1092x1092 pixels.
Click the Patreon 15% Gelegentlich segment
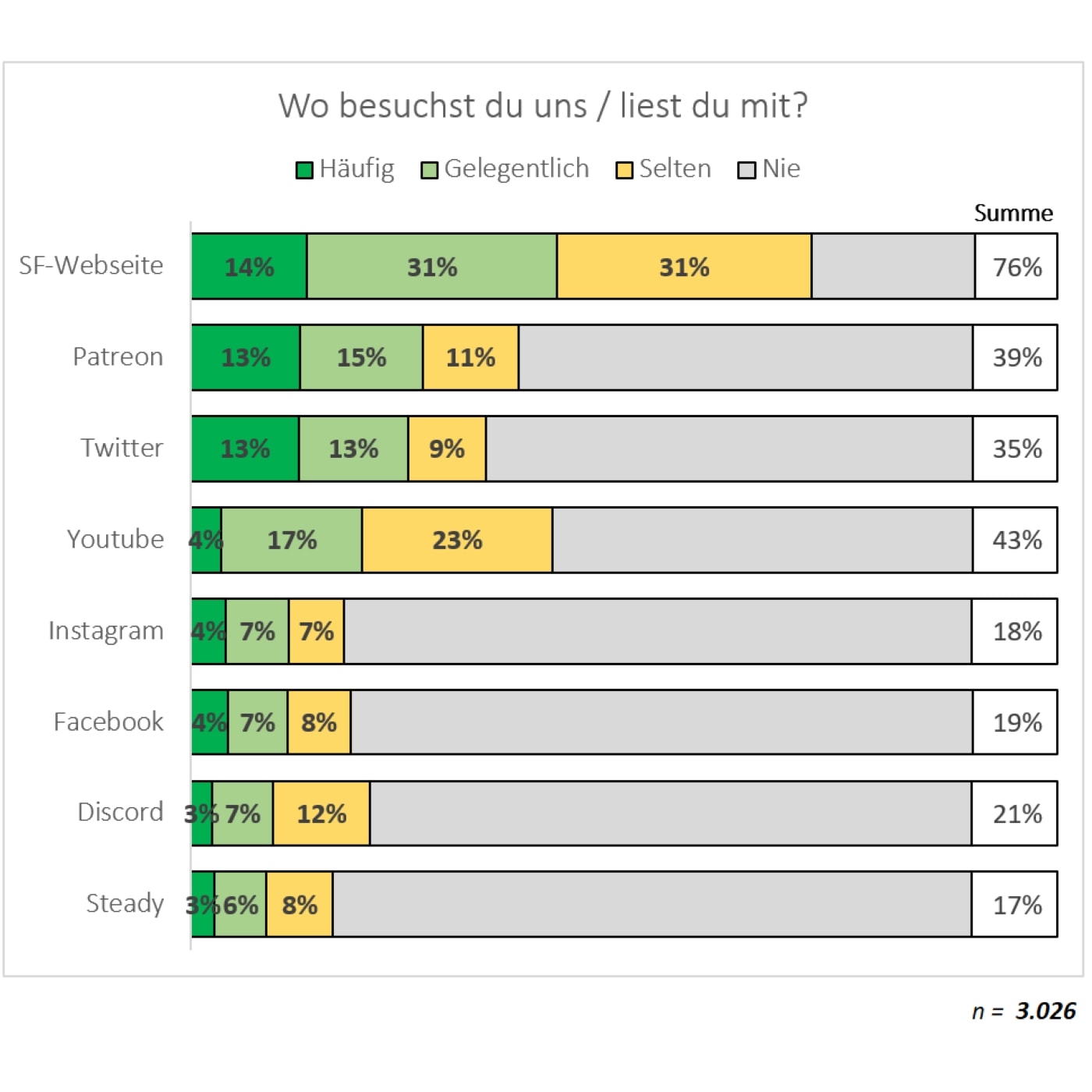pos(361,357)
